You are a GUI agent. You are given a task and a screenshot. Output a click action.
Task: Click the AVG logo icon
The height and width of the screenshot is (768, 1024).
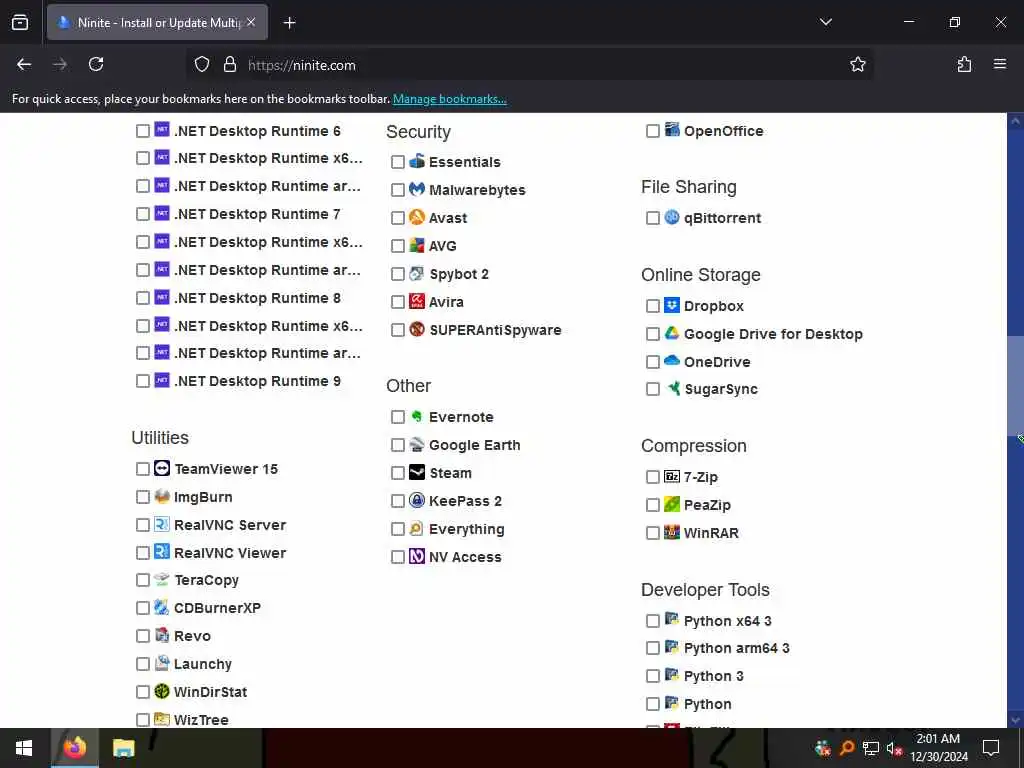(x=417, y=246)
